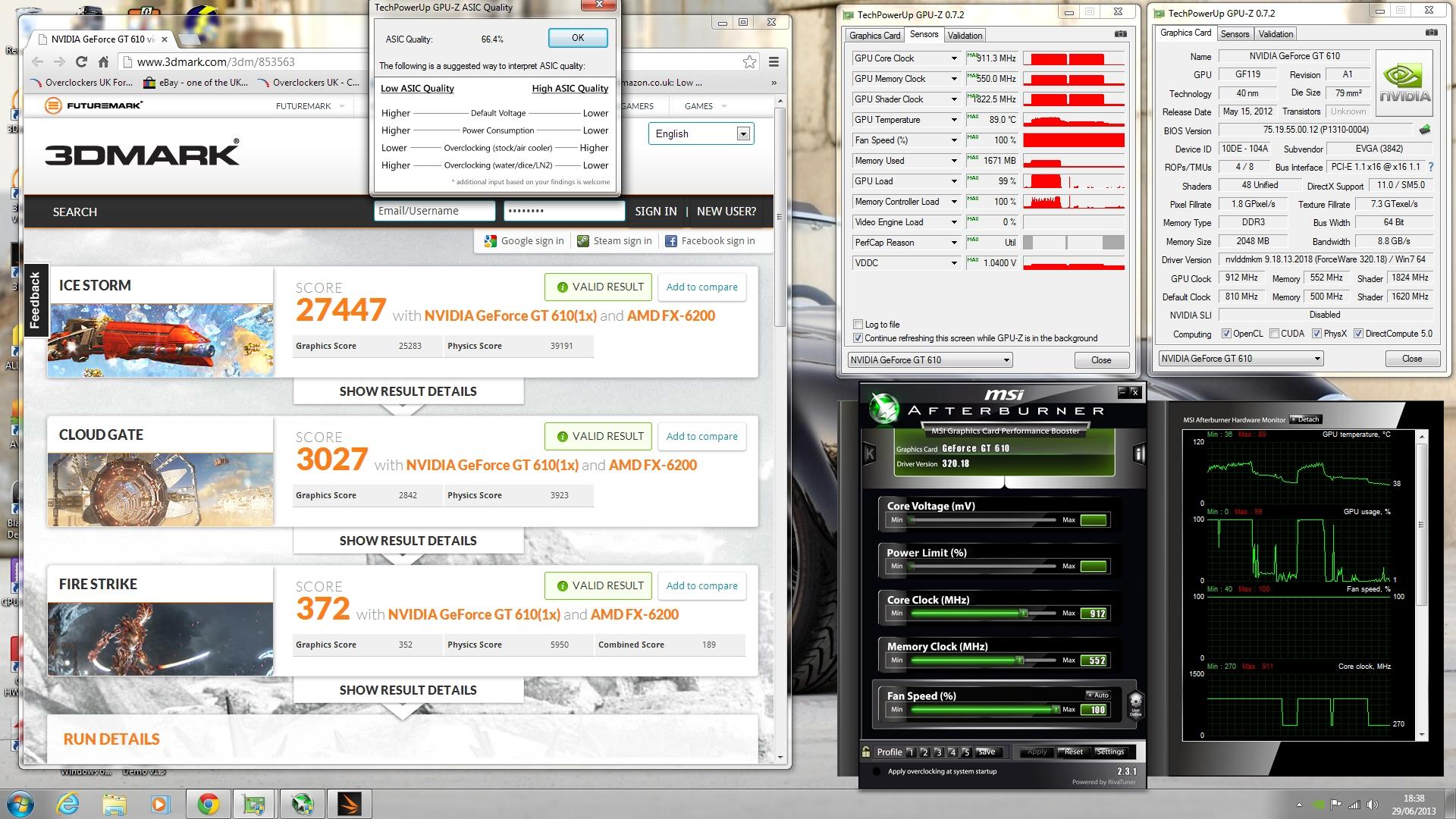The image size is (1456, 819).
Task: Toggle the DirectCompute 5.0 checkbox
Action: click(1359, 334)
